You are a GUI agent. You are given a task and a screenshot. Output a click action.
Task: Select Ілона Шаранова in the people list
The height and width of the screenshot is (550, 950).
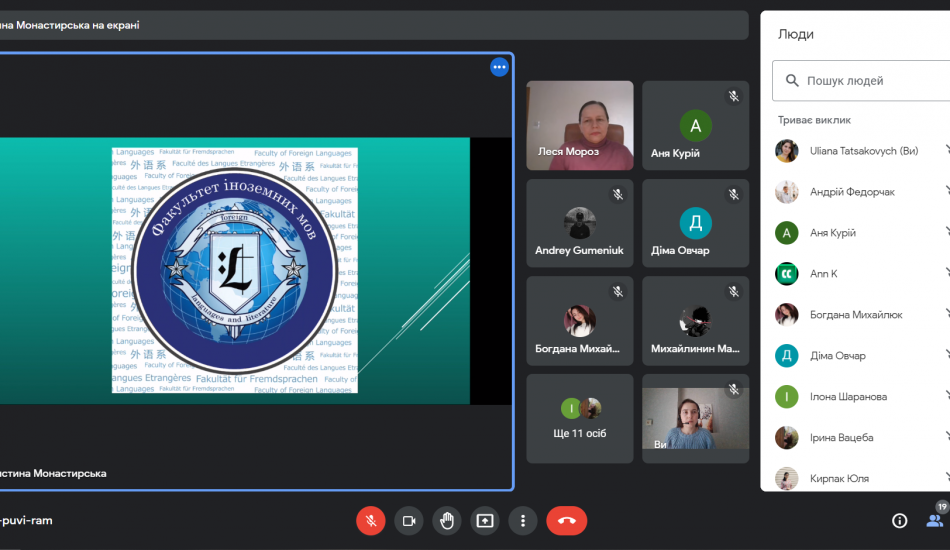(848, 397)
